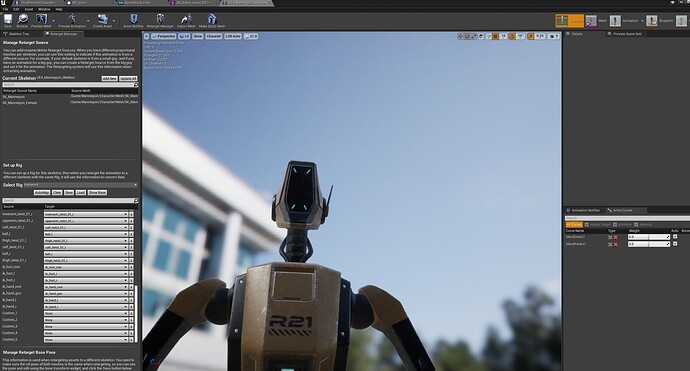The image size is (690, 371).
Task: Open the Create Asset dropdown arrow
Action: tap(114, 21)
